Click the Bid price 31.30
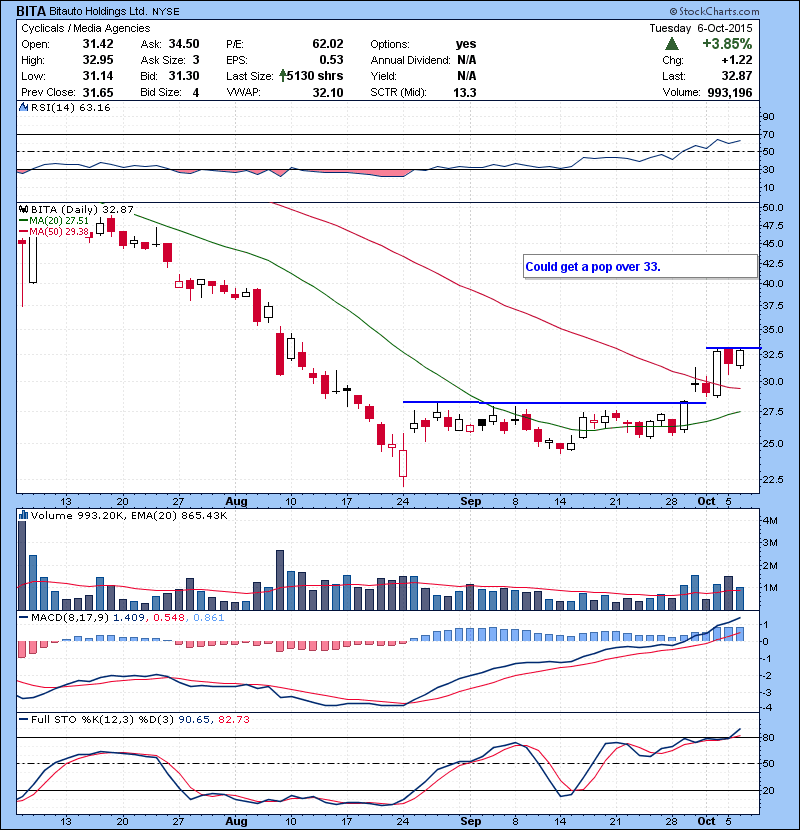 pos(184,76)
